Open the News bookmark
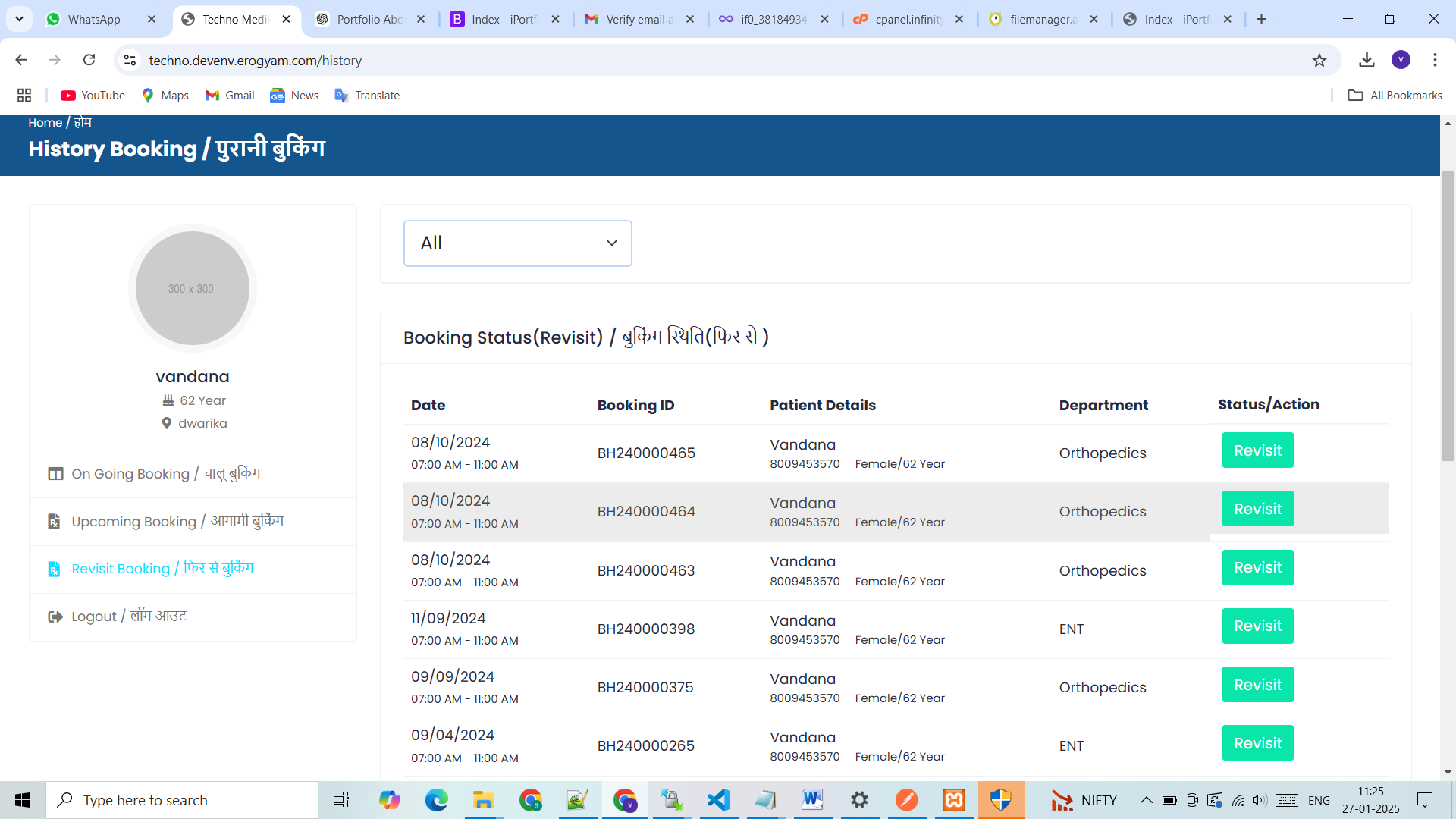1456x819 pixels. pyautogui.click(x=294, y=95)
